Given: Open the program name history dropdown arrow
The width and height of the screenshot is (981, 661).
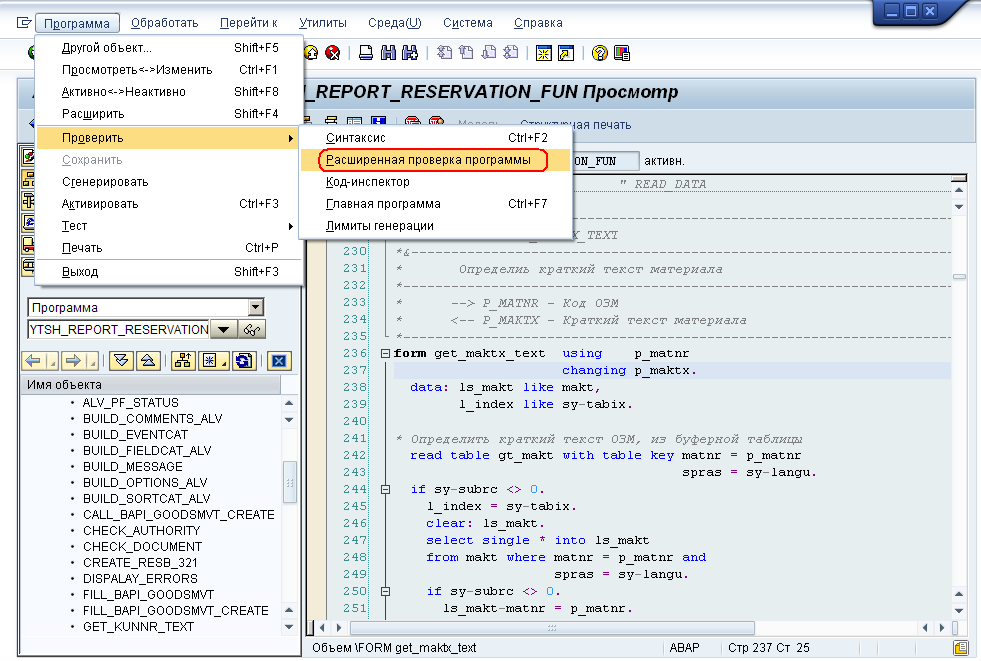Looking at the screenshot, I should (x=222, y=330).
